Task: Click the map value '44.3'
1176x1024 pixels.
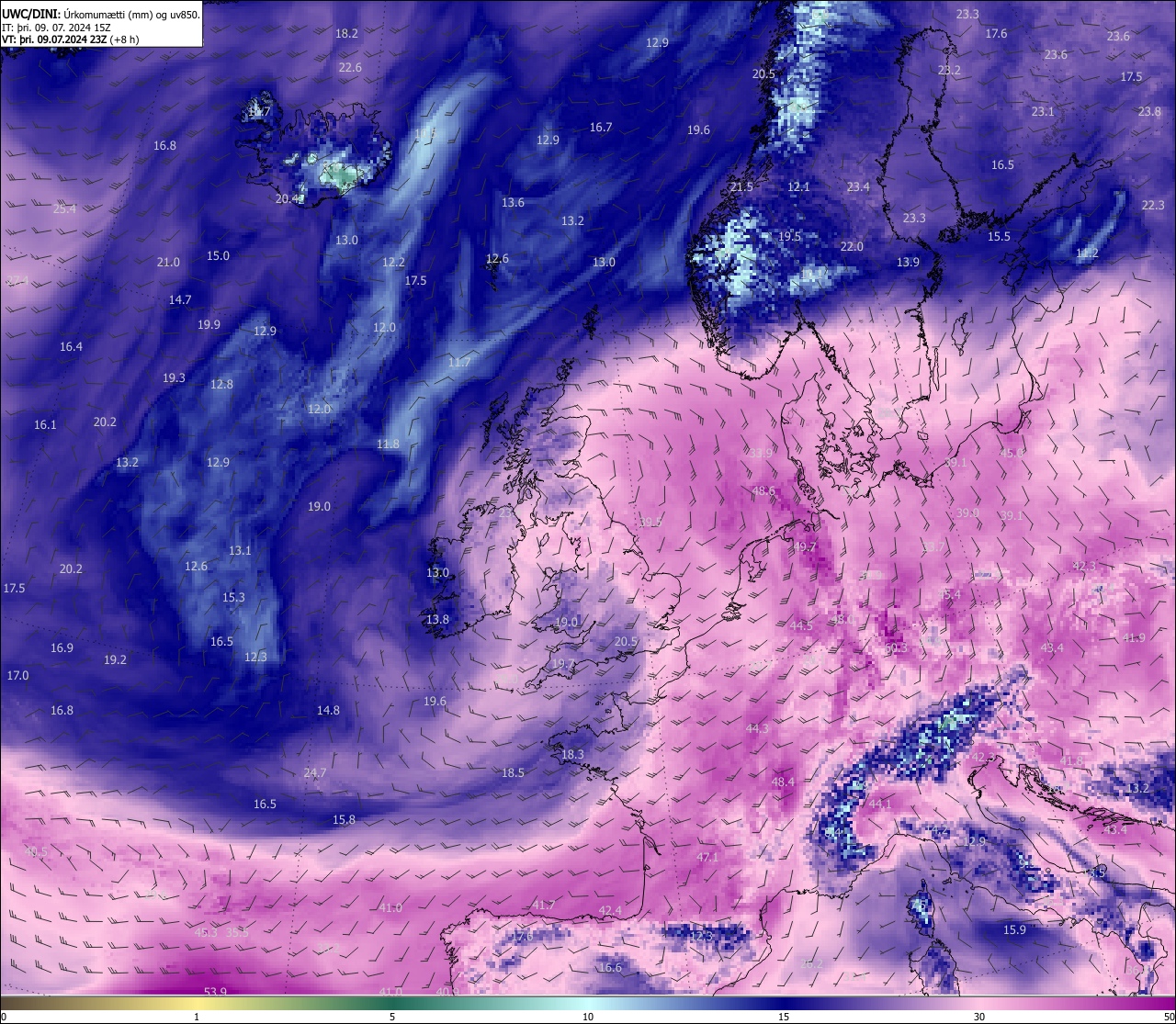Action: click(757, 728)
